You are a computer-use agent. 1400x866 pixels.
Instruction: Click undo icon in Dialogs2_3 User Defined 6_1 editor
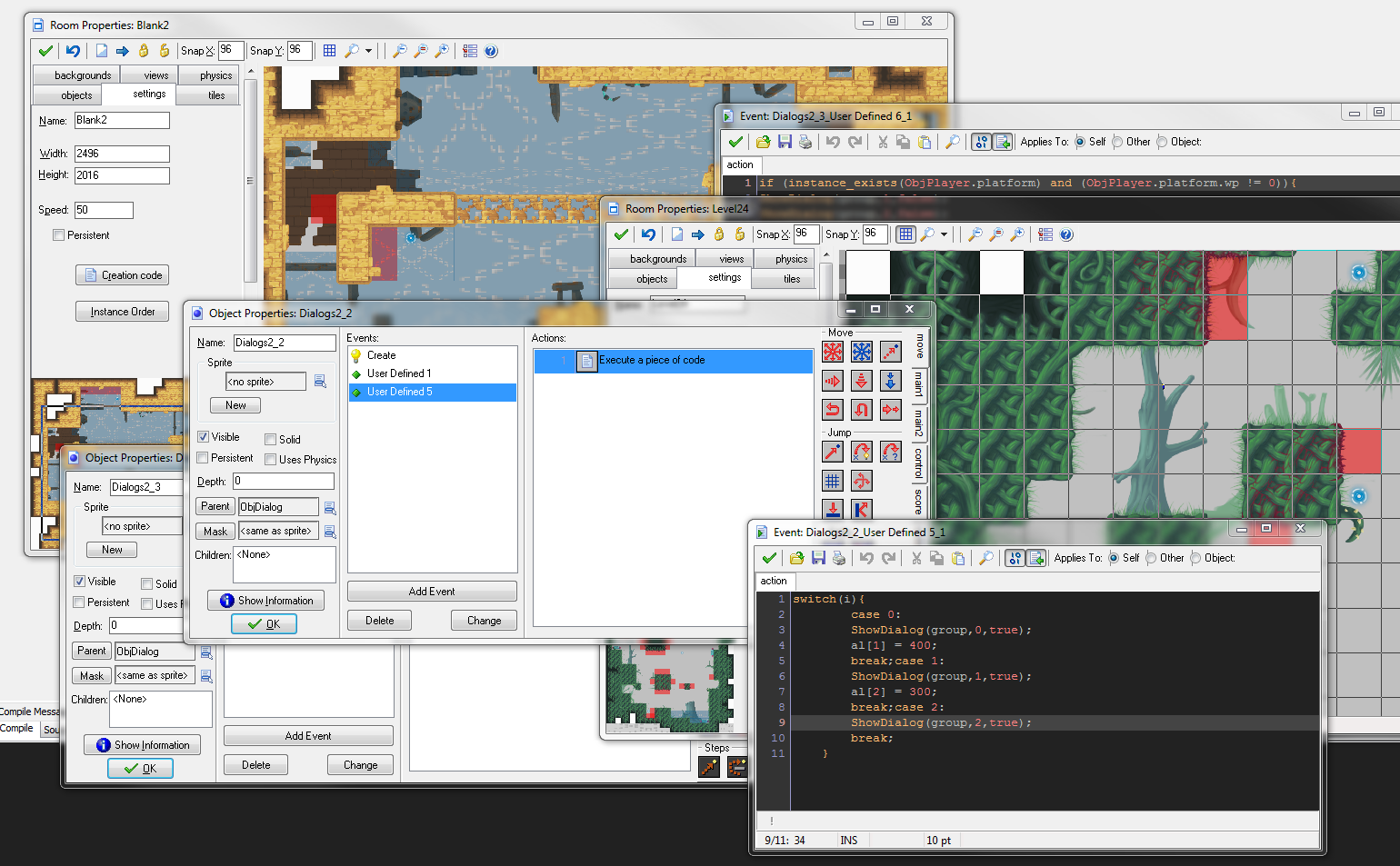833,142
